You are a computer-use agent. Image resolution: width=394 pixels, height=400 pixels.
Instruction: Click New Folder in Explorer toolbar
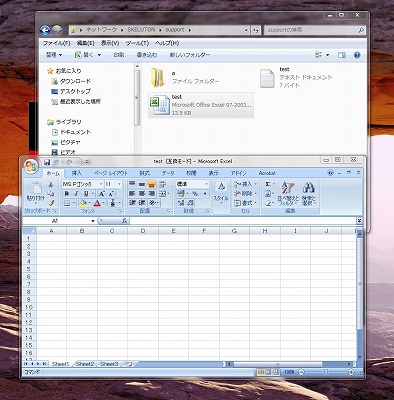pyautogui.click(x=190, y=55)
